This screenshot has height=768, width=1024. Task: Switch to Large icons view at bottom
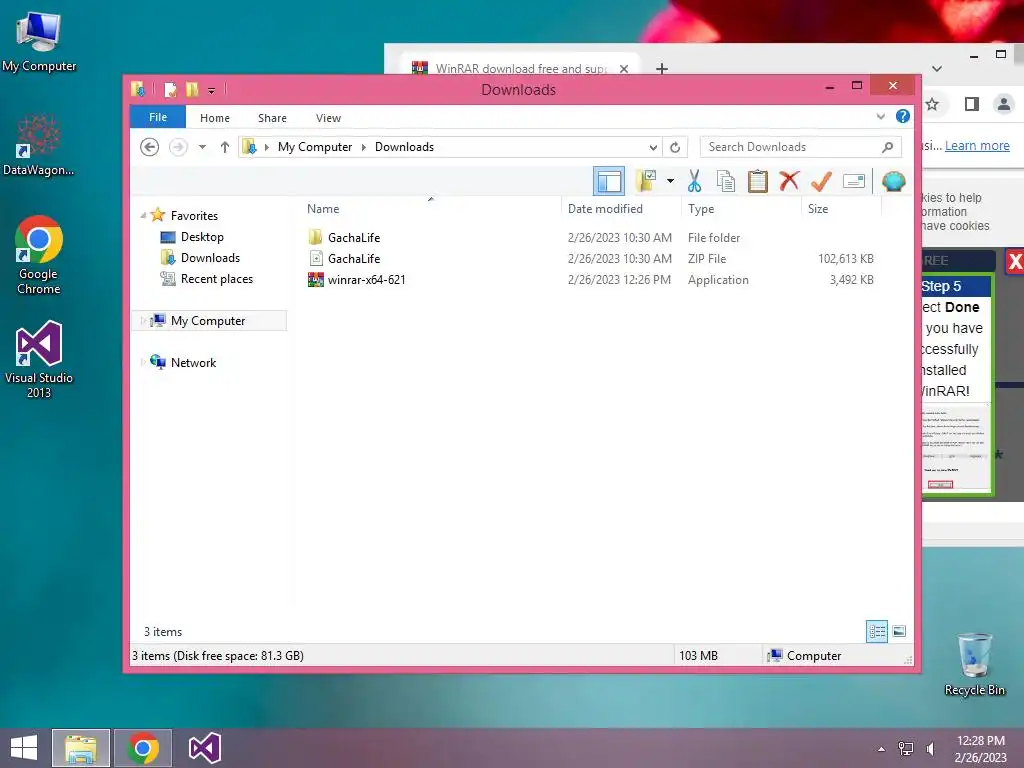[899, 631]
